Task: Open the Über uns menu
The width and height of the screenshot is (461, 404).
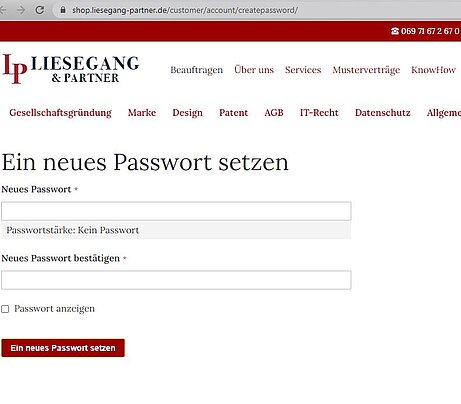Action: pos(254,69)
